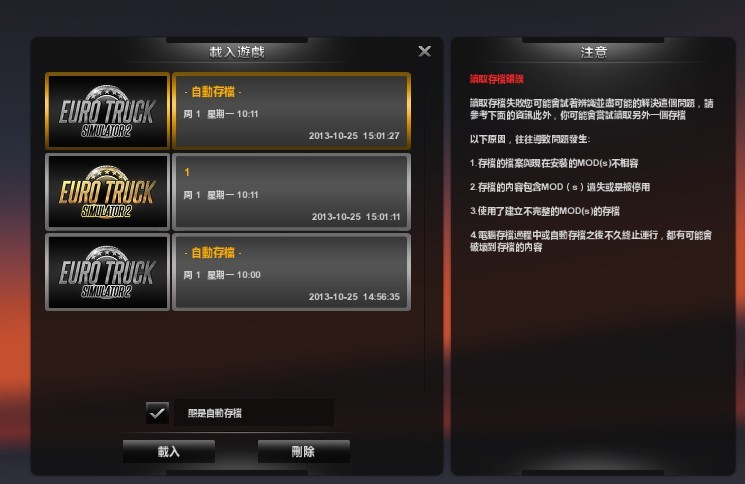Select the autosave dated 2013-10-25 14:56:35
Image resolution: width=745 pixels, height=484 pixels.
291,272
